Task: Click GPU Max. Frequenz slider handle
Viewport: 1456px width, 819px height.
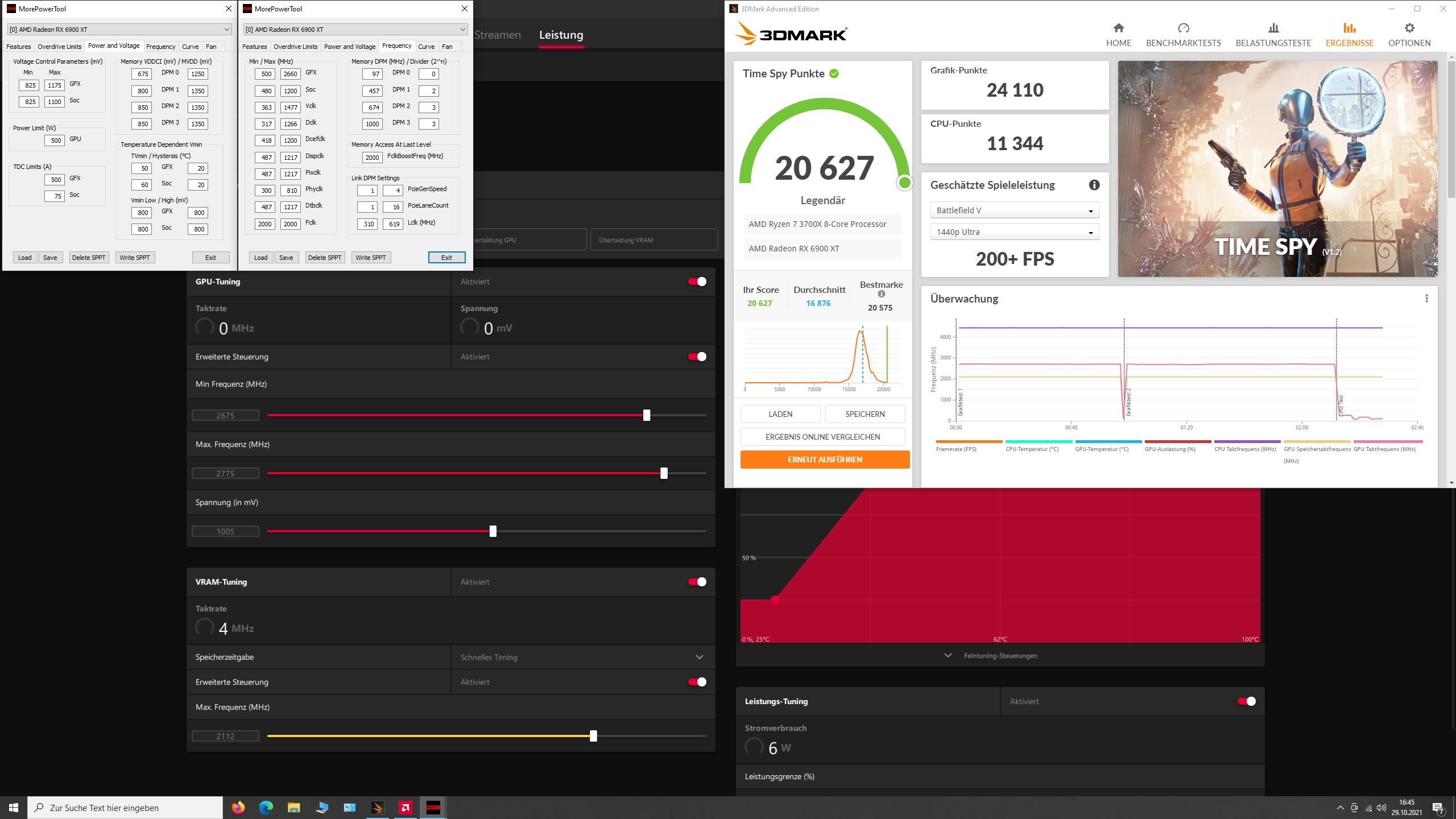Action: click(x=664, y=473)
